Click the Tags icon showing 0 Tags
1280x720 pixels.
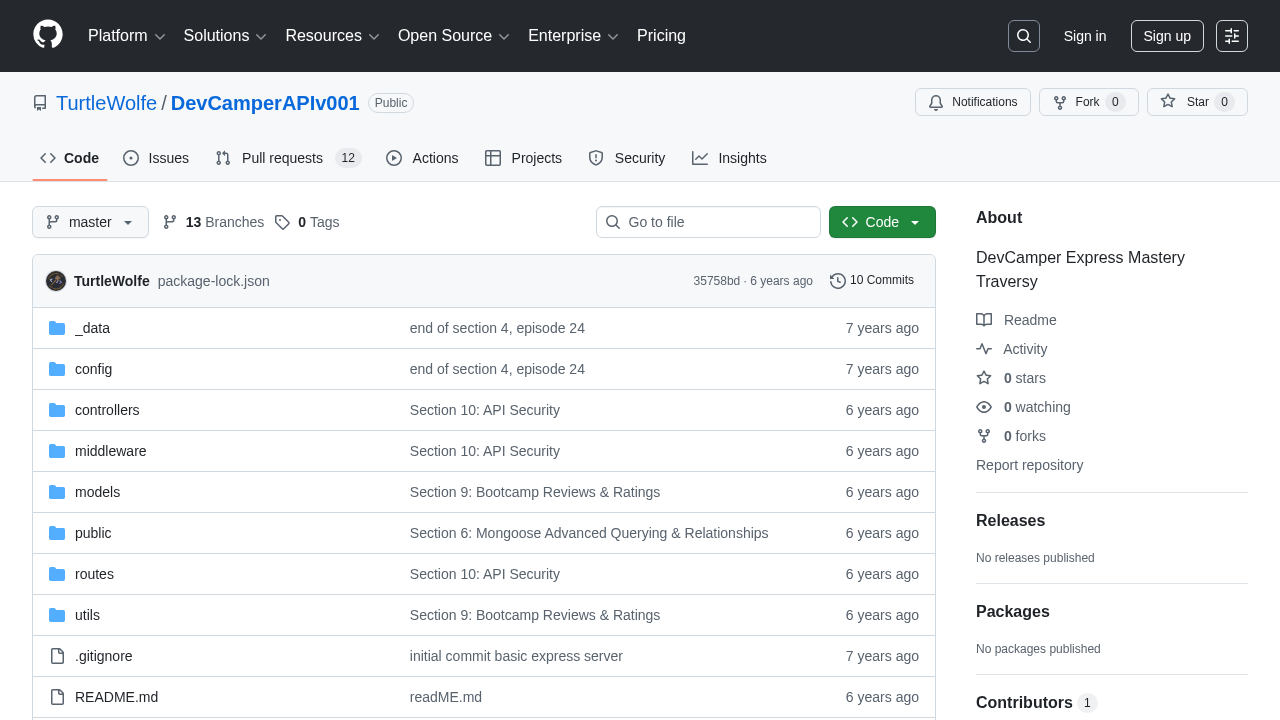point(282,222)
